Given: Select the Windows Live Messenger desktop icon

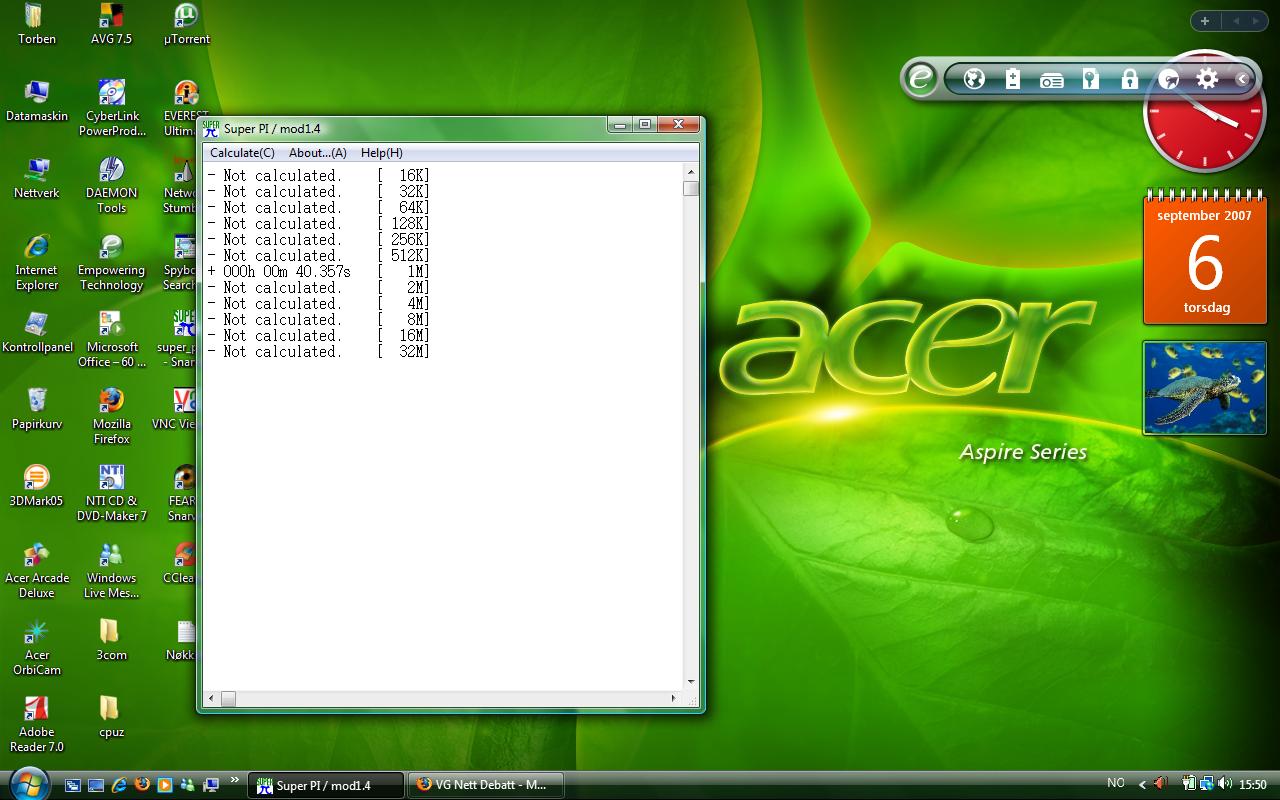Looking at the screenshot, I should coord(112,570).
